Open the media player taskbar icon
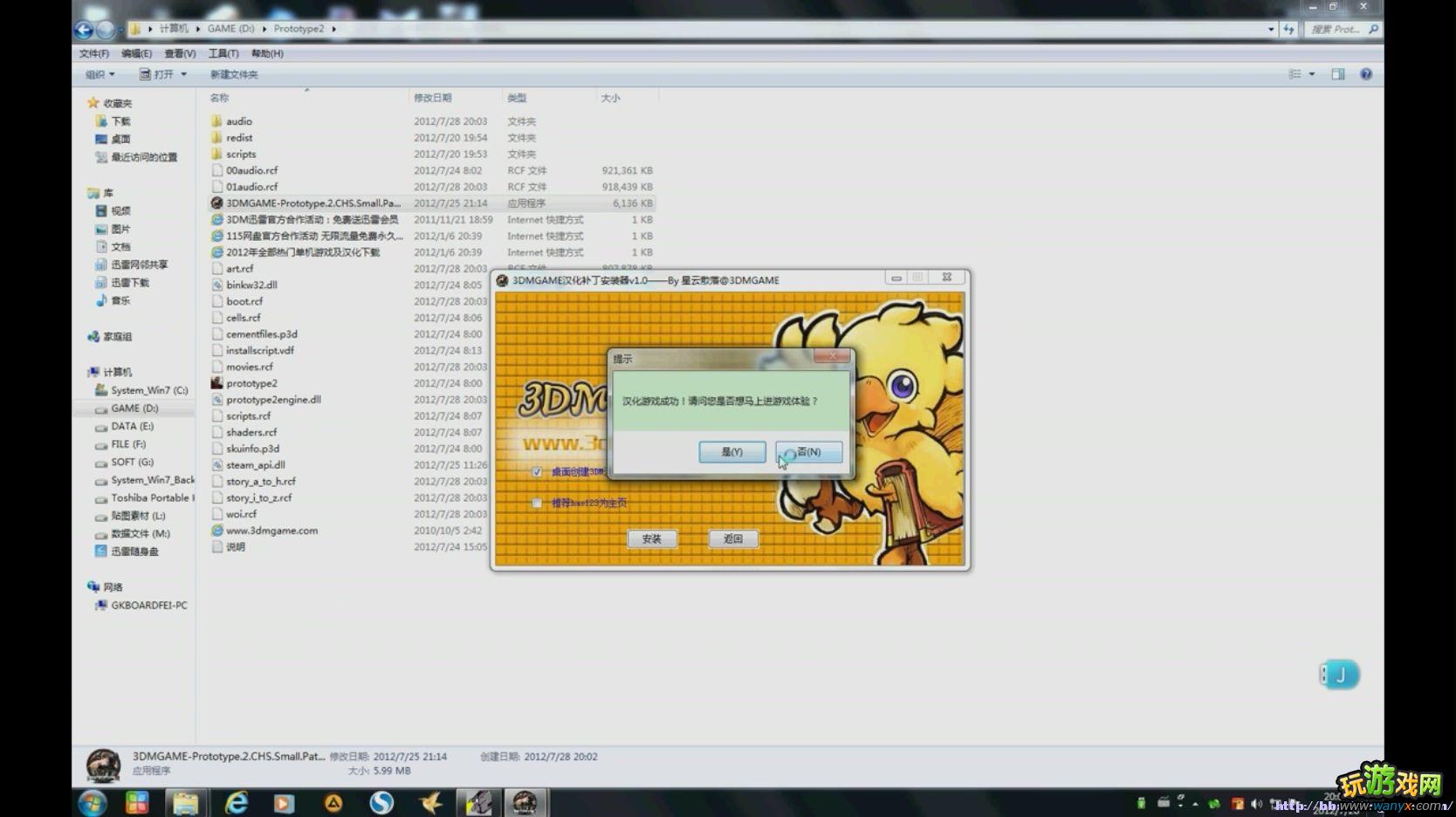Screen dimensions: 1456x817 pos(285,803)
